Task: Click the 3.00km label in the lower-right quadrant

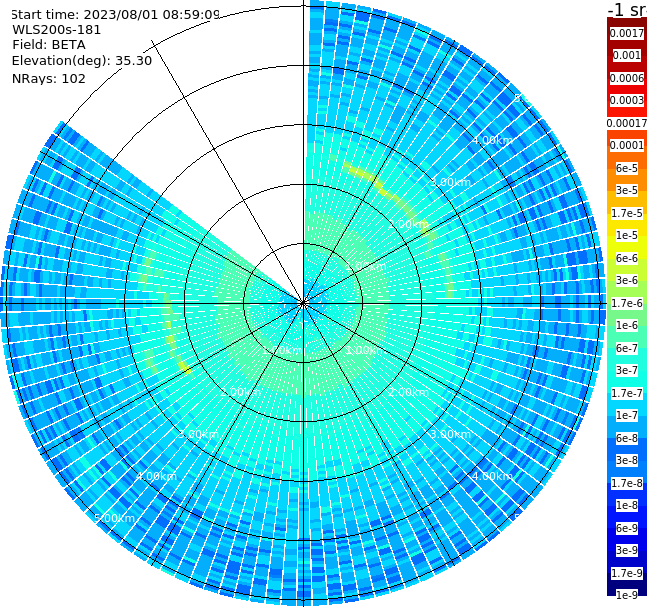Action: (450, 434)
